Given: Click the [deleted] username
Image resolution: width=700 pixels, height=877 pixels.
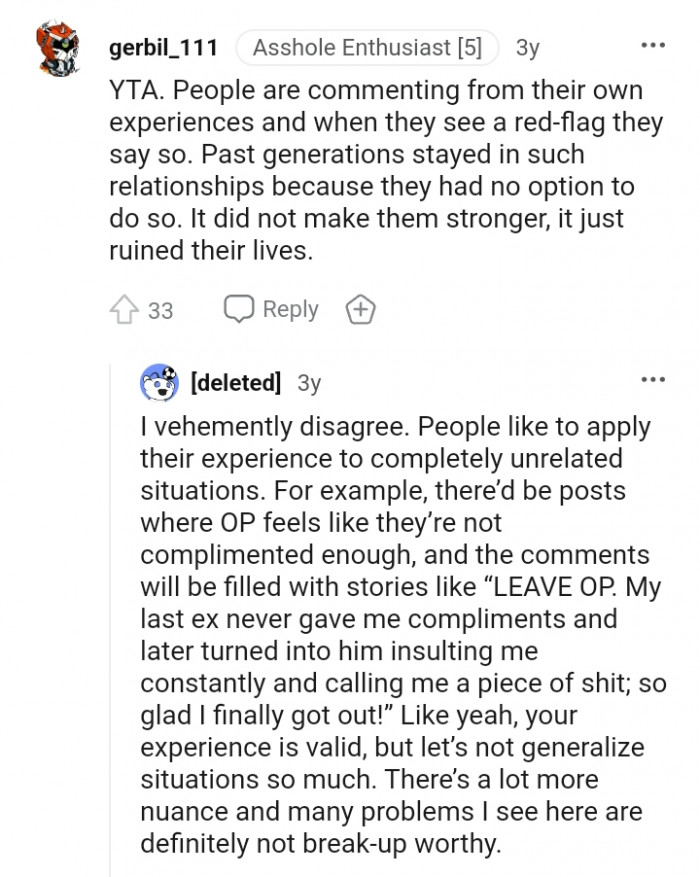Looking at the screenshot, I should point(235,383).
